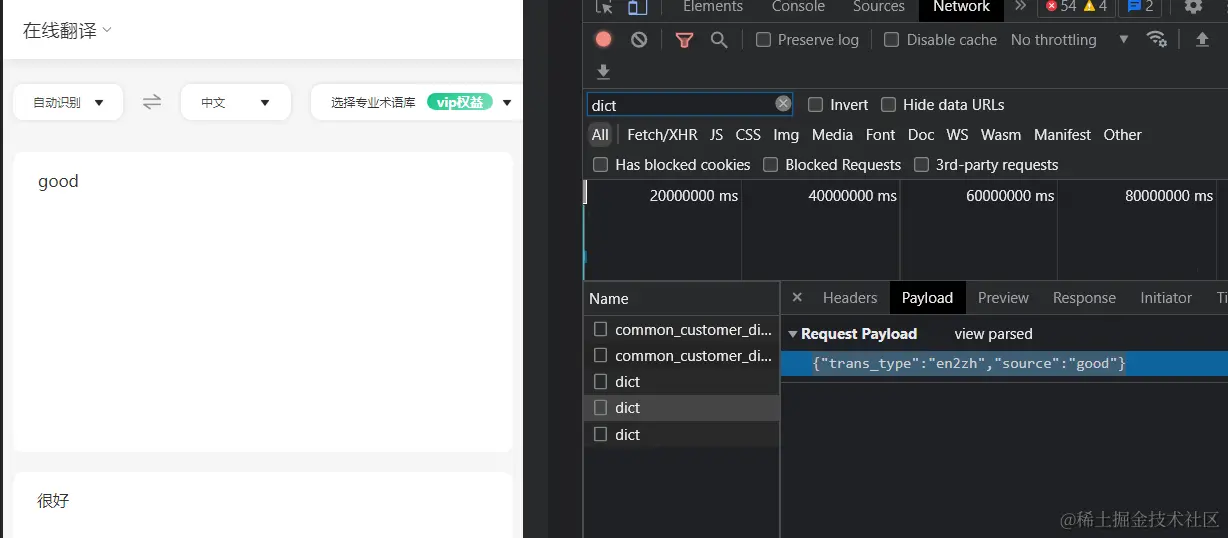The image size is (1228, 538).
Task: Open 选择专业术语库 dropdown
Action: point(416,102)
